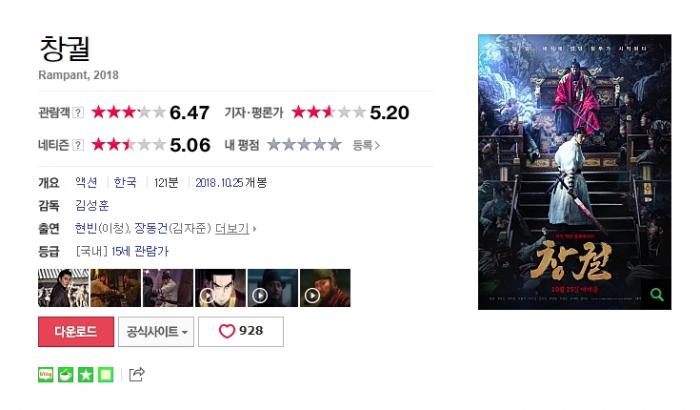This screenshot has width=700, height=410.
Task: Open the 한국 country link
Action: (x=125, y=182)
